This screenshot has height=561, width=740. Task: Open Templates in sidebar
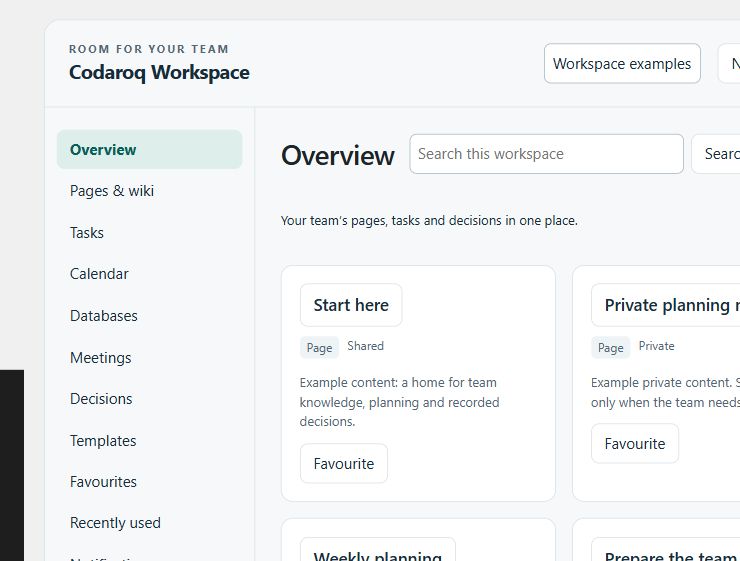point(150,441)
